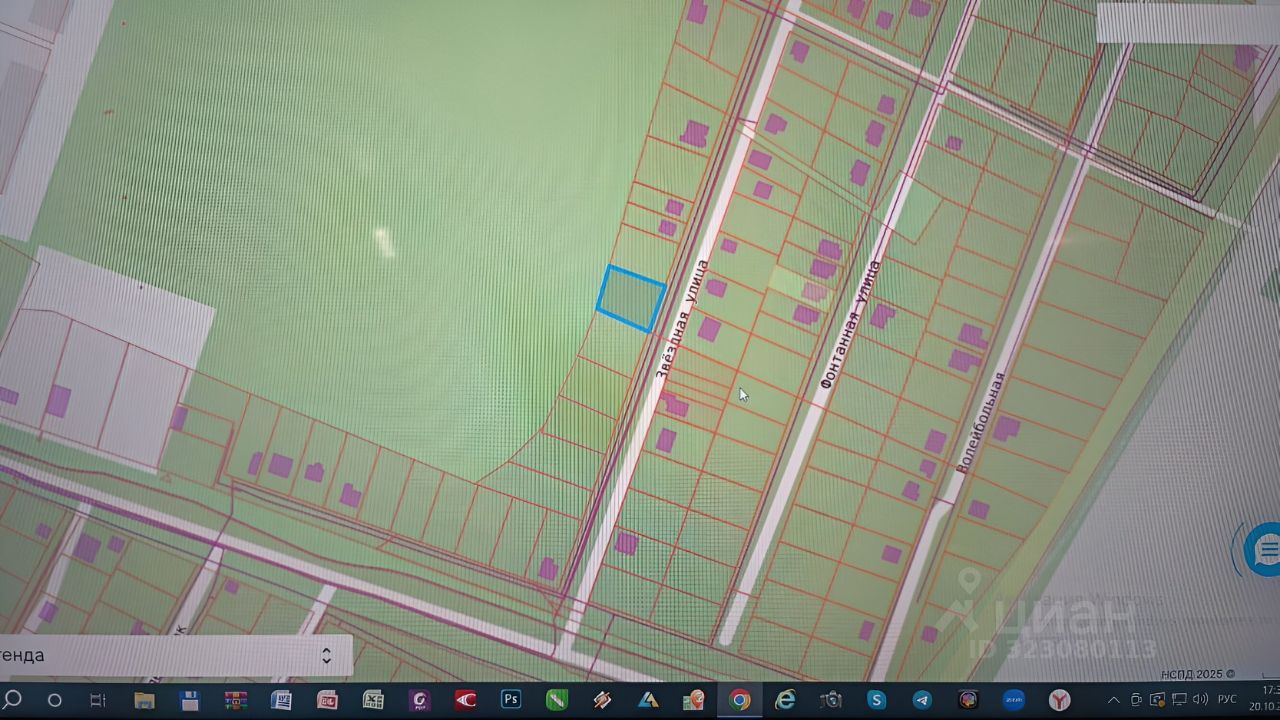Open the Camera app on taskbar
Image resolution: width=1280 pixels, height=720 pixels.
click(x=831, y=700)
